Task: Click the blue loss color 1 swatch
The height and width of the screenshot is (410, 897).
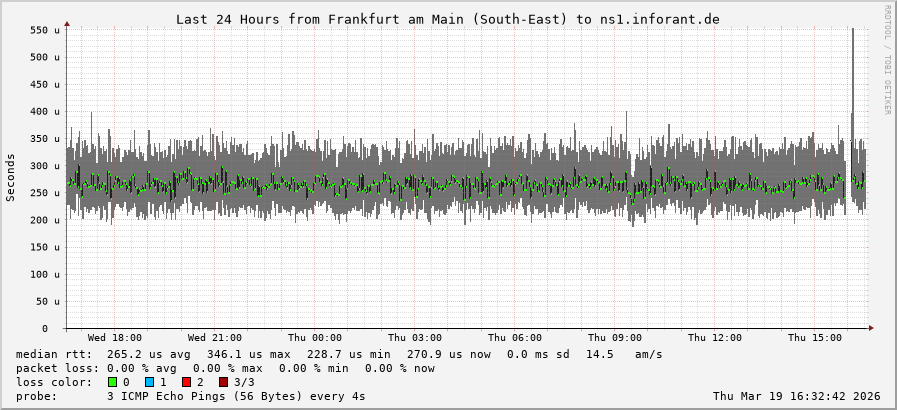Action: [x=149, y=382]
